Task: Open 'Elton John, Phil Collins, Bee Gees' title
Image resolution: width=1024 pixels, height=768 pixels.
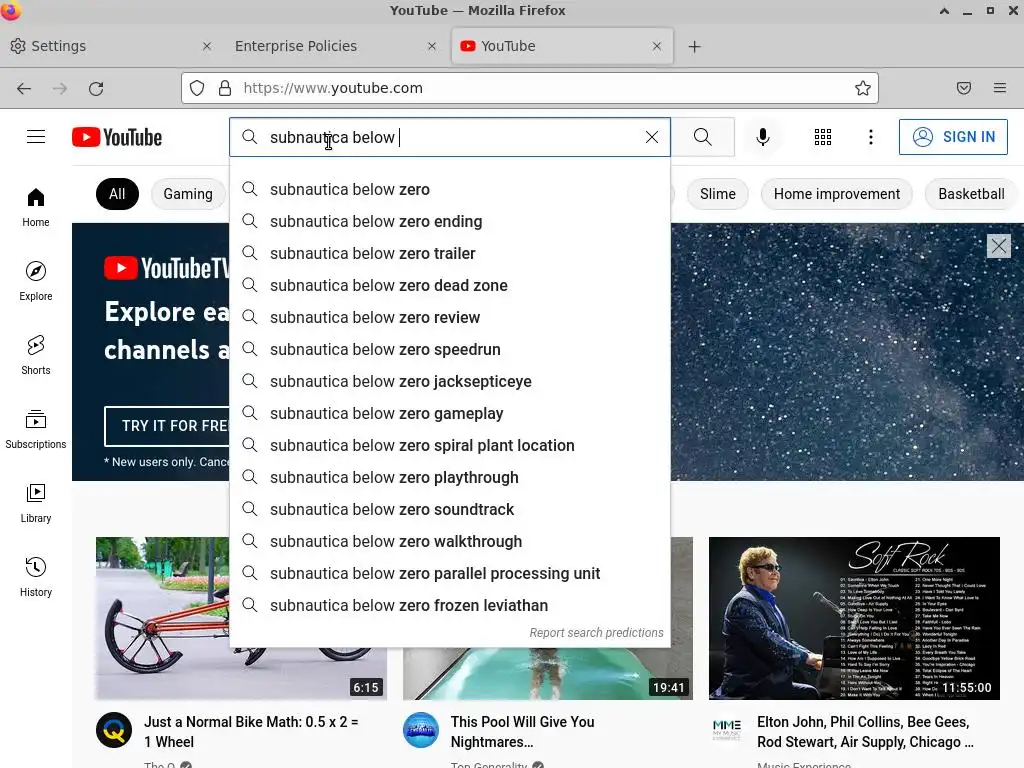Action: point(865,731)
